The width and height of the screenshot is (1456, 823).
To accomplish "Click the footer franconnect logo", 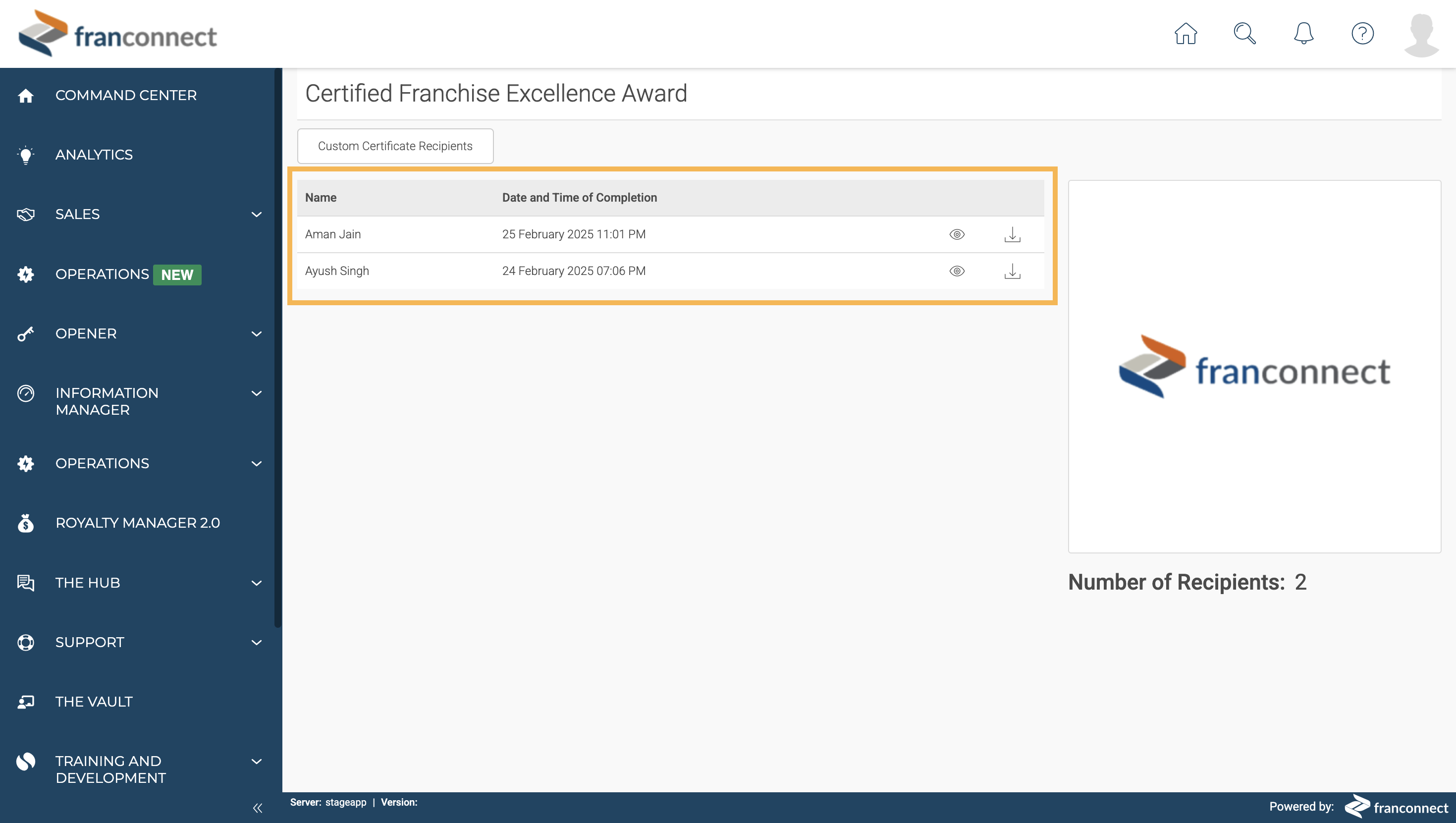I will [x=1396, y=807].
